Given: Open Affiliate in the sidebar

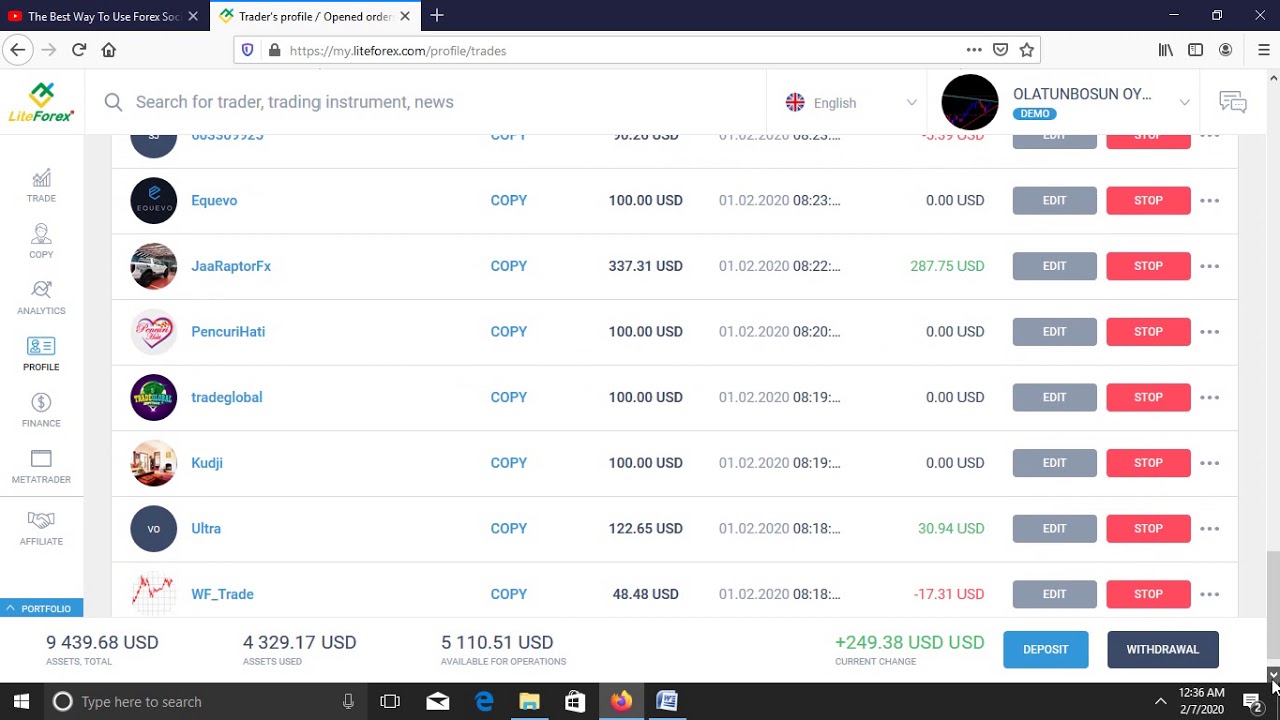Looking at the screenshot, I should point(41,529).
